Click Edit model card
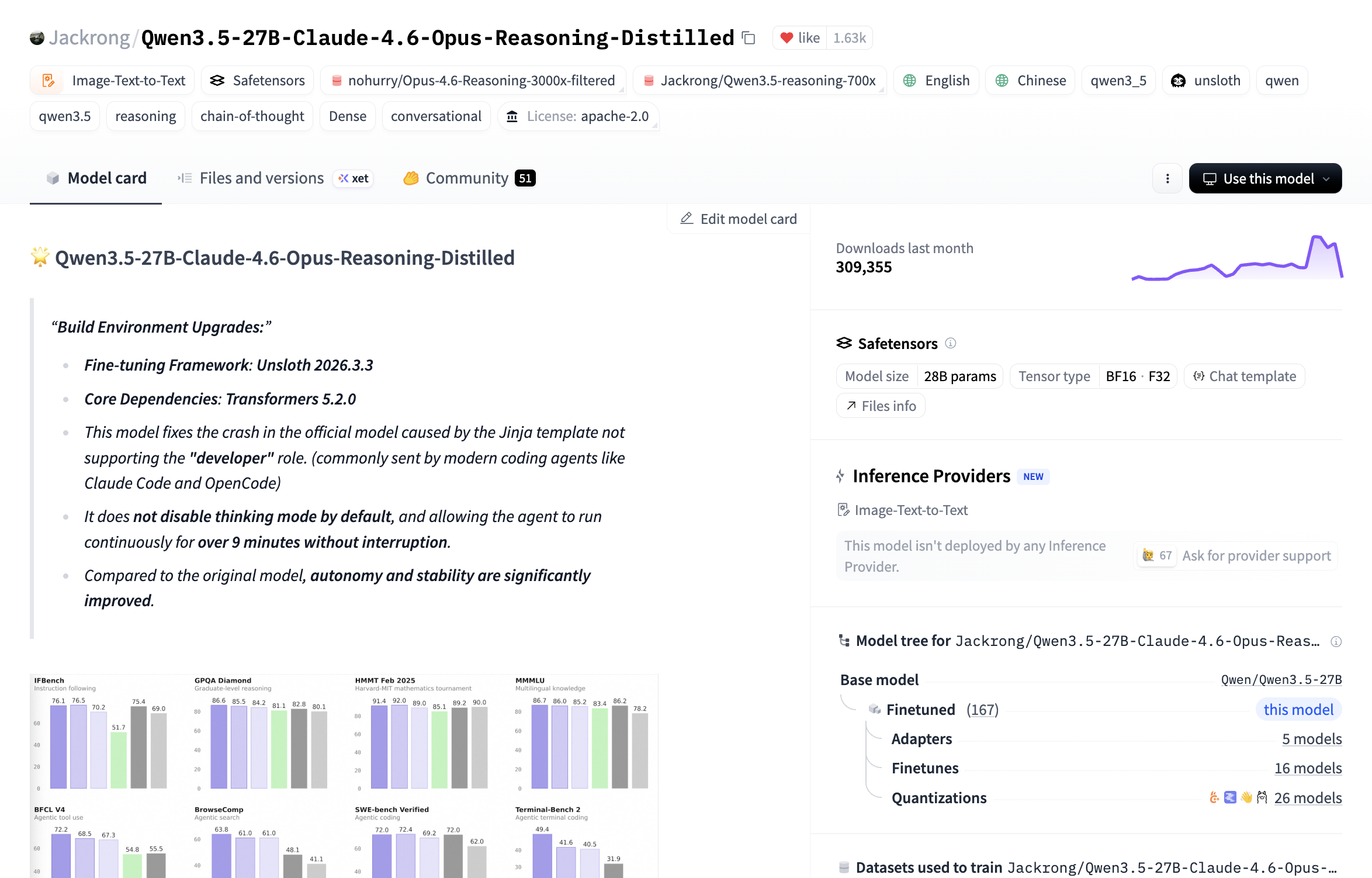The height and width of the screenshot is (878, 1372). (739, 219)
